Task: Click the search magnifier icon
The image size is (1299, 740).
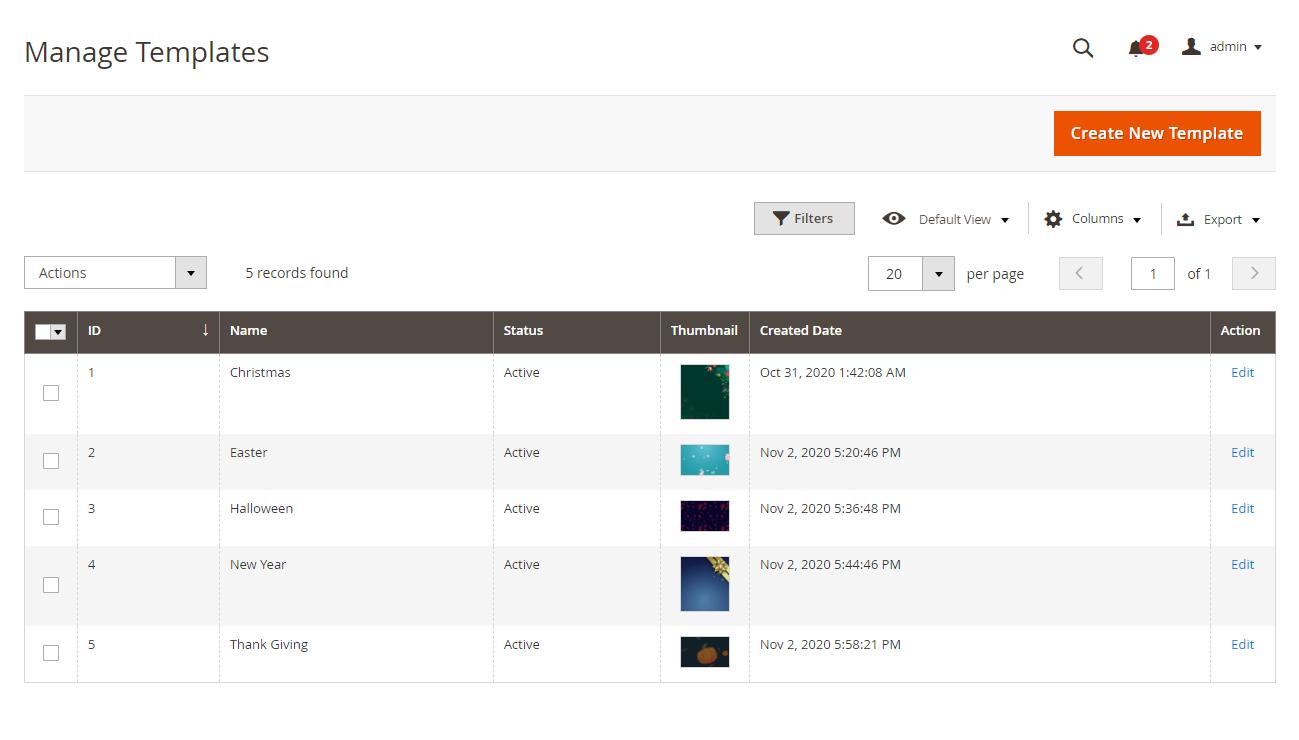Action: coord(1082,48)
